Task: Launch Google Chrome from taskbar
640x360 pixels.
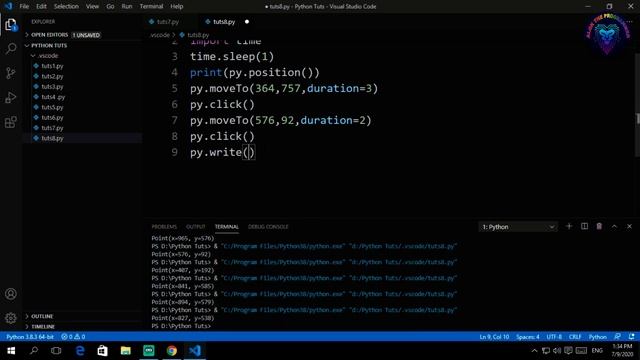Action: tap(172, 351)
